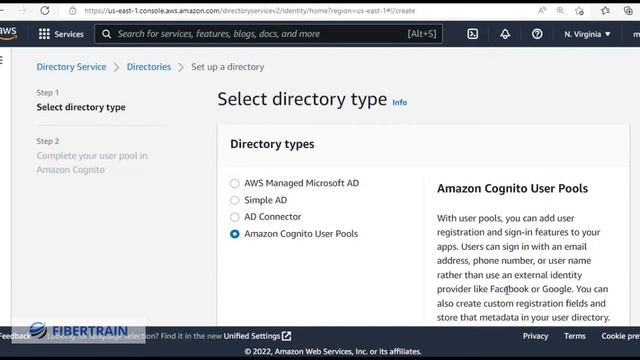
Task: Go to Directories breadcrumb link
Action: (x=149, y=67)
